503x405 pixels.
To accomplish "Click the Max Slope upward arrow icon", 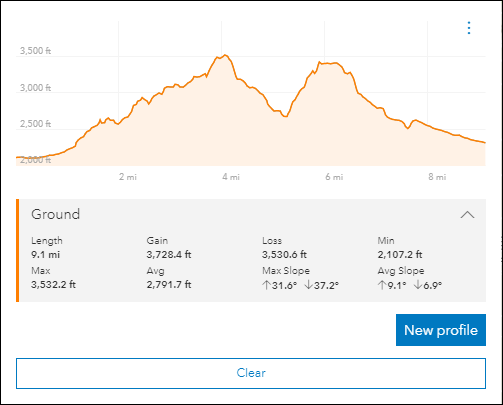I will [266, 285].
